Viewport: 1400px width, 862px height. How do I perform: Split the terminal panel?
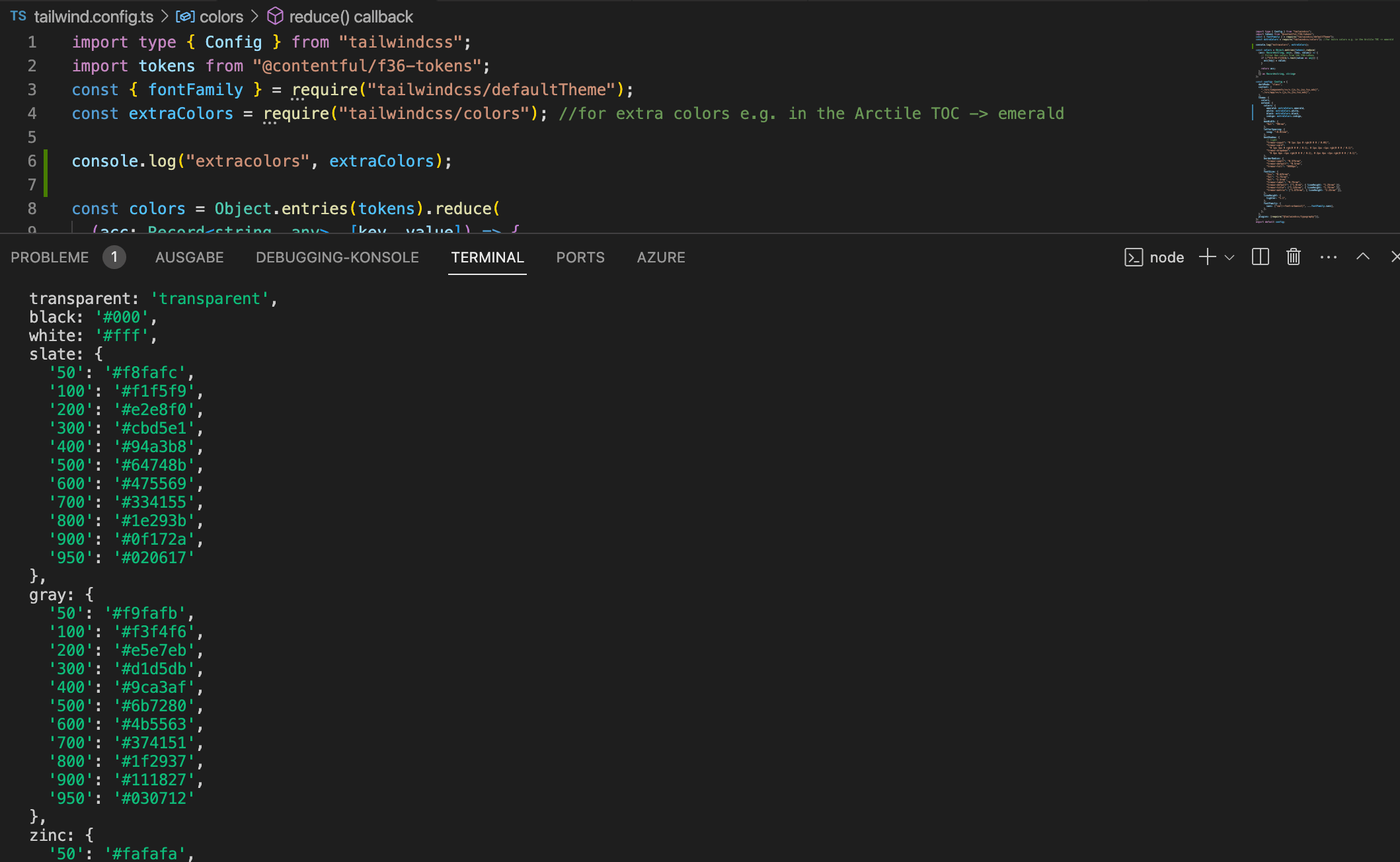coord(1260,257)
